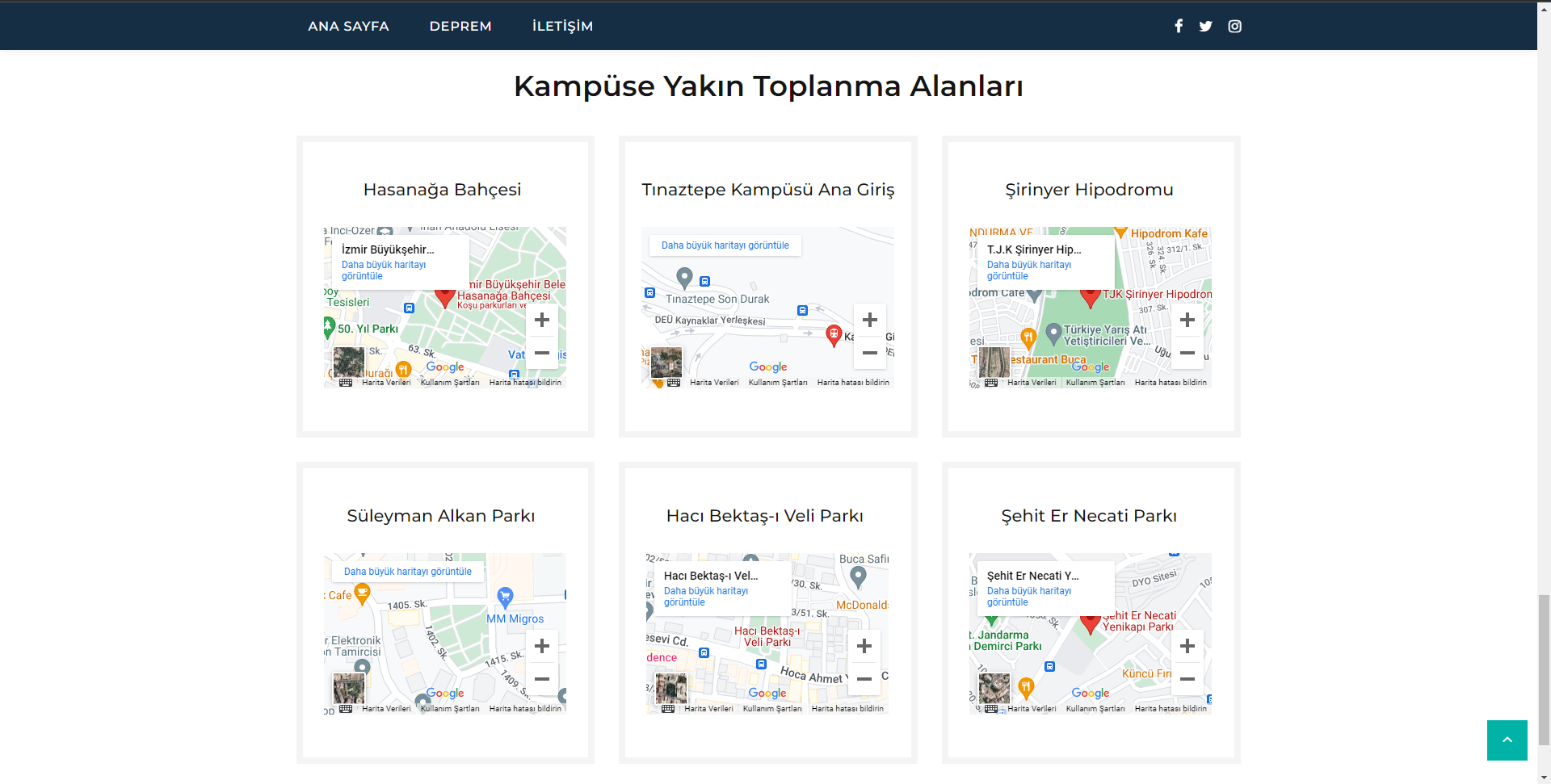Viewport: 1551px width, 784px height.
Task: Click the red pin on Şehit Er Necati map
Action: [1090, 623]
